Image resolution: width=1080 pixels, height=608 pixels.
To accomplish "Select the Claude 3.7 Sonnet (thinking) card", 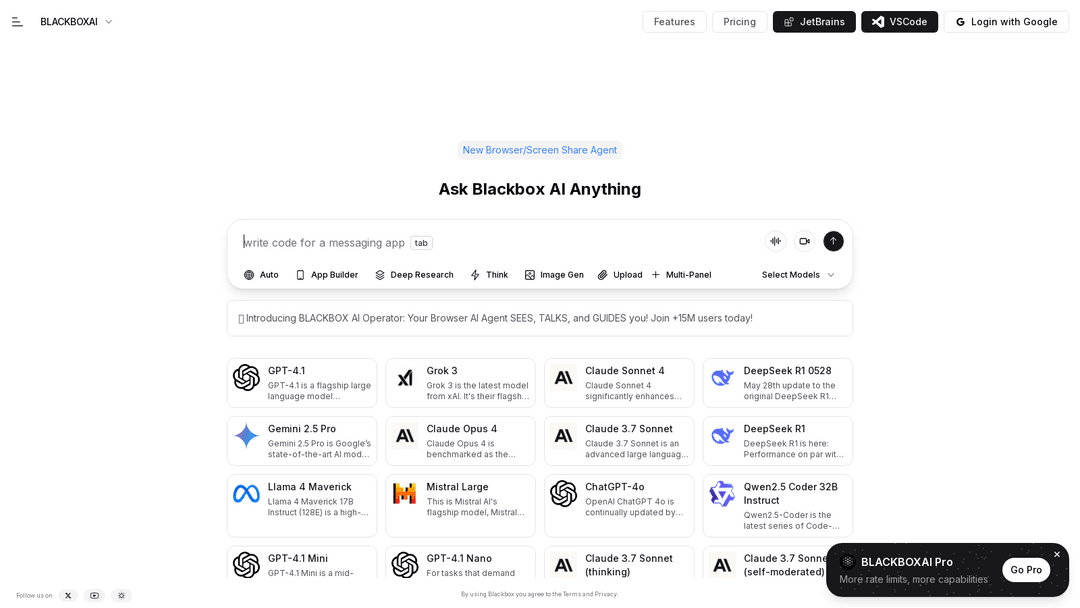I will coord(619,563).
